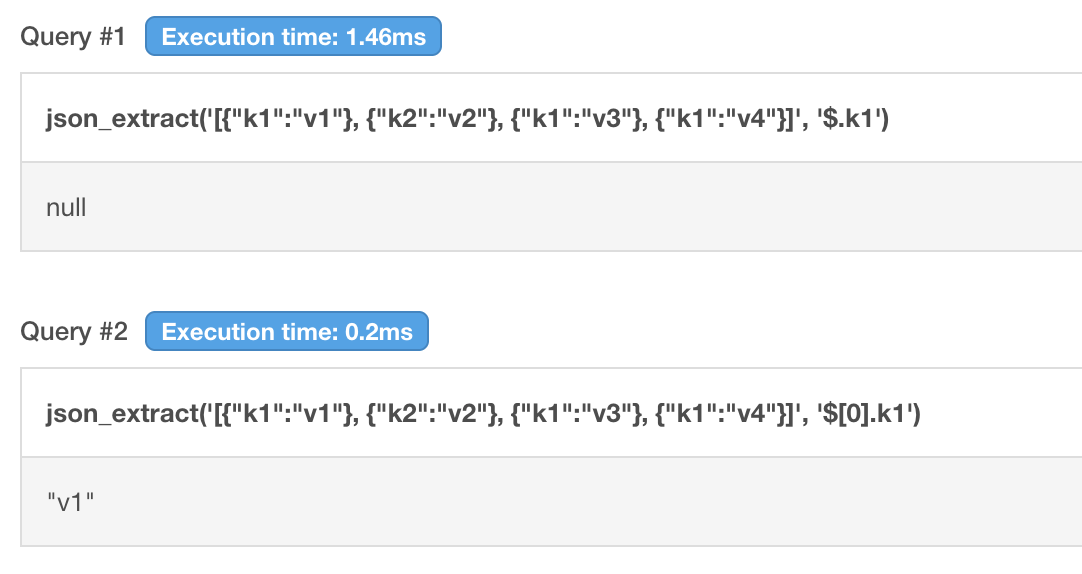Click the "v1" result text under Query #2

(70, 502)
